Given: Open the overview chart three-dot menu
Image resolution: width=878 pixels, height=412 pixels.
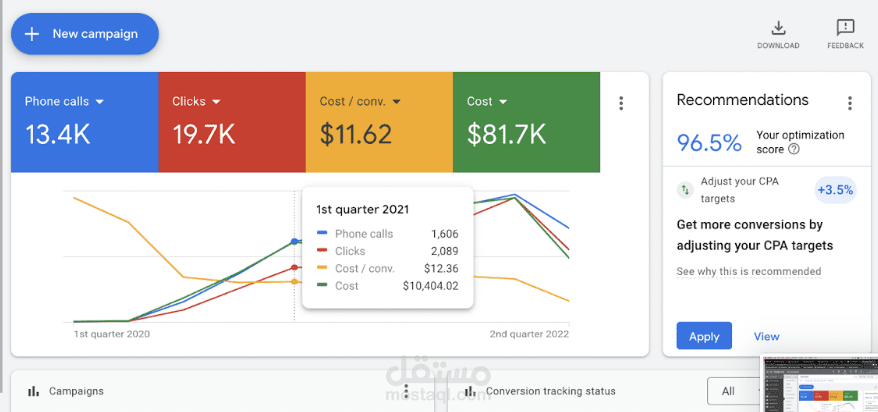Looking at the screenshot, I should [x=621, y=103].
